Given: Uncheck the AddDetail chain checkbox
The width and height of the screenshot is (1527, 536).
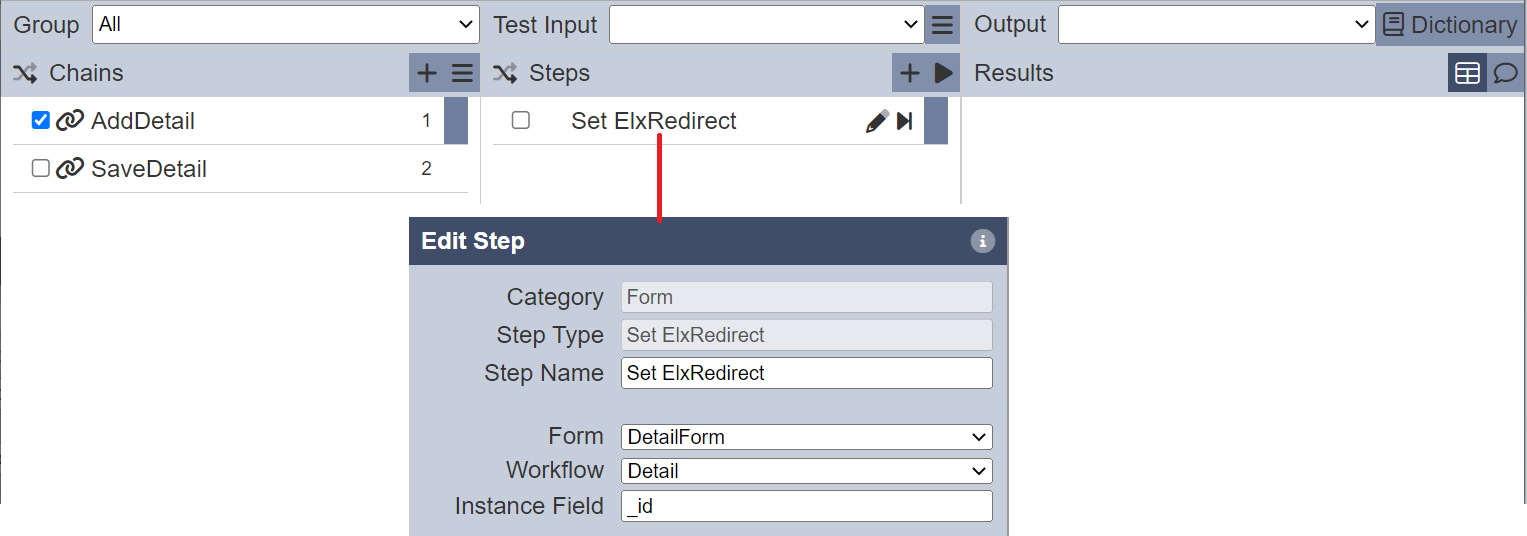Looking at the screenshot, I should [x=41, y=120].
